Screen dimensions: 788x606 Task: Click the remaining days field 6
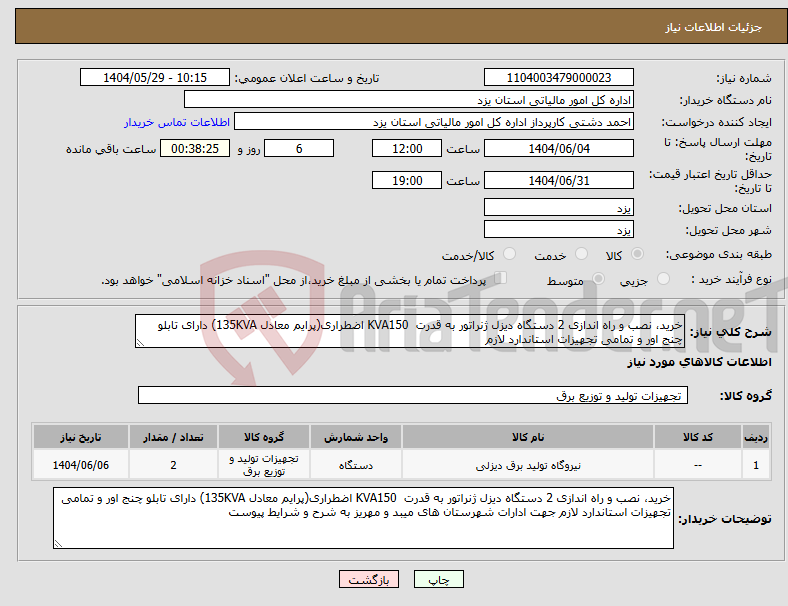tap(299, 148)
